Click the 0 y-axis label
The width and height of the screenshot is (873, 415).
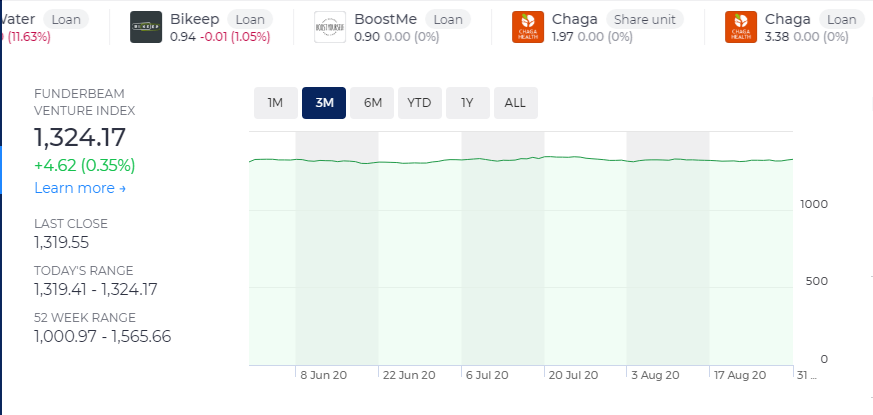pos(824,359)
